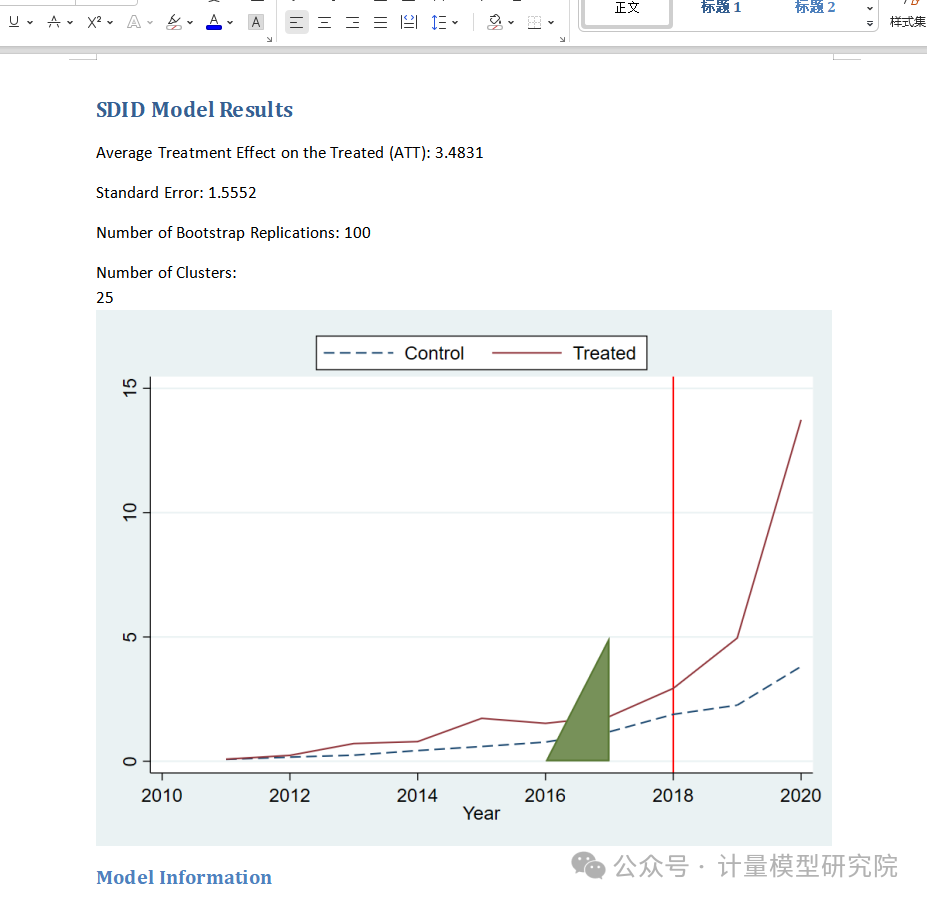Select the embedded SDID trend chart
The height and width of the screenshot is (903, 927).
click(x=464, y=578)
